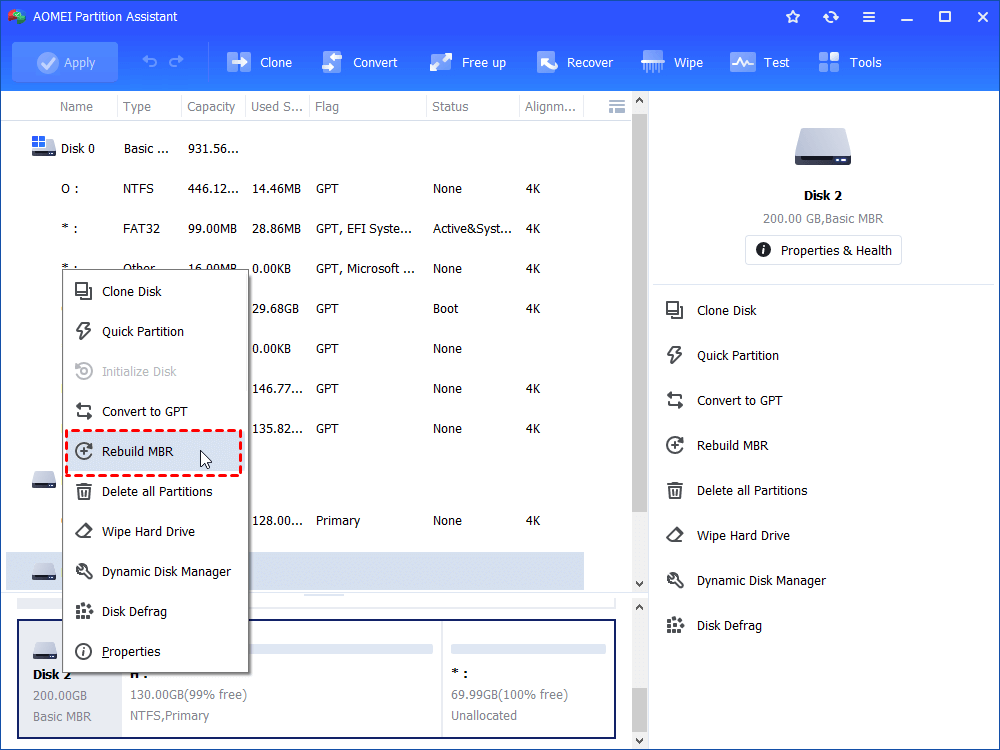1000x750 pixels.
Task: Click Properties & Health button
Action: tap(823, 250)
